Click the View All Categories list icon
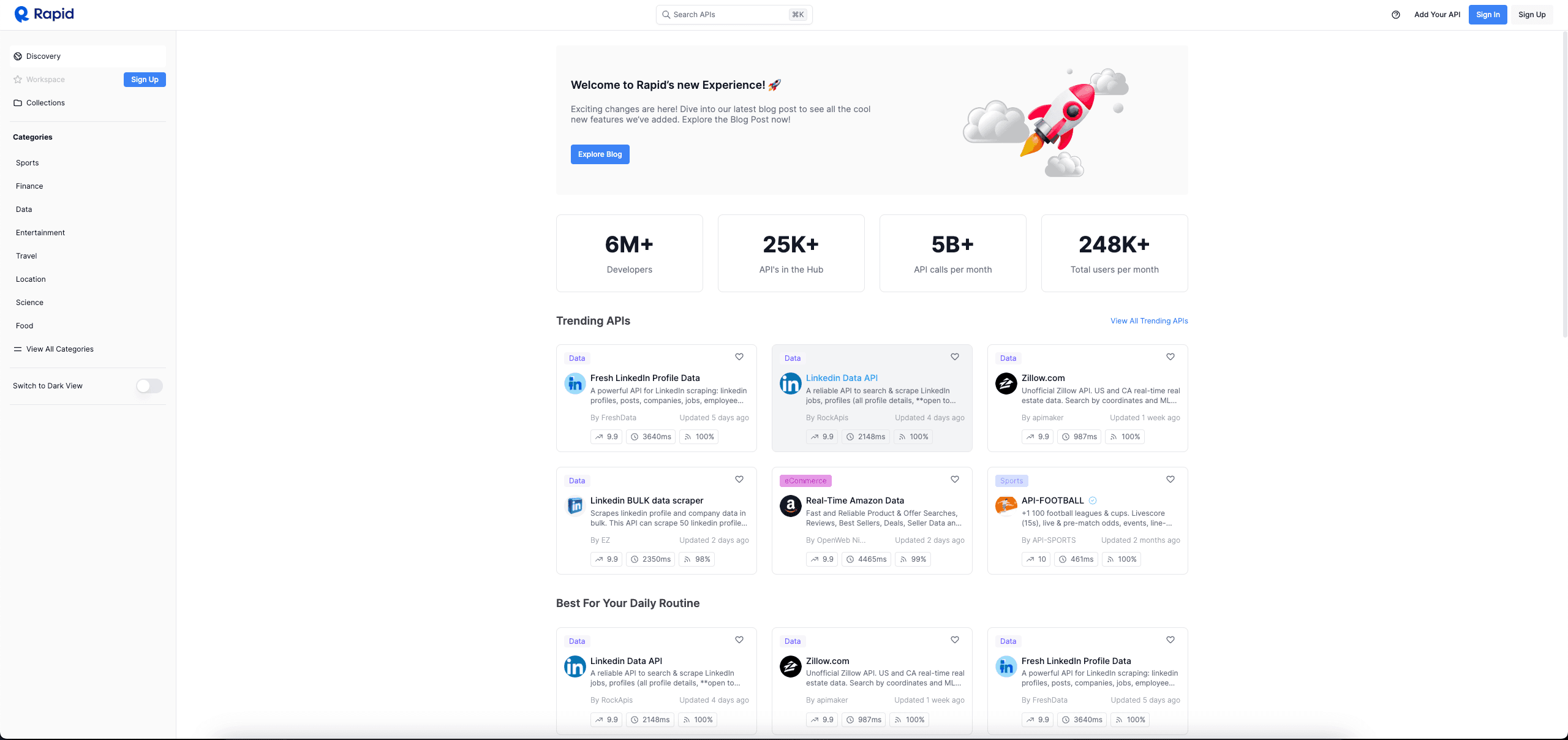The image size is (1568, 740). pos(18,349)
